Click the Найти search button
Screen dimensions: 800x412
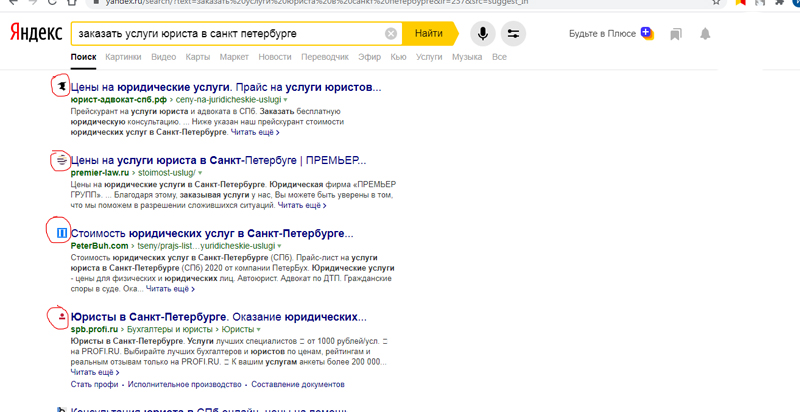point(429,34)
